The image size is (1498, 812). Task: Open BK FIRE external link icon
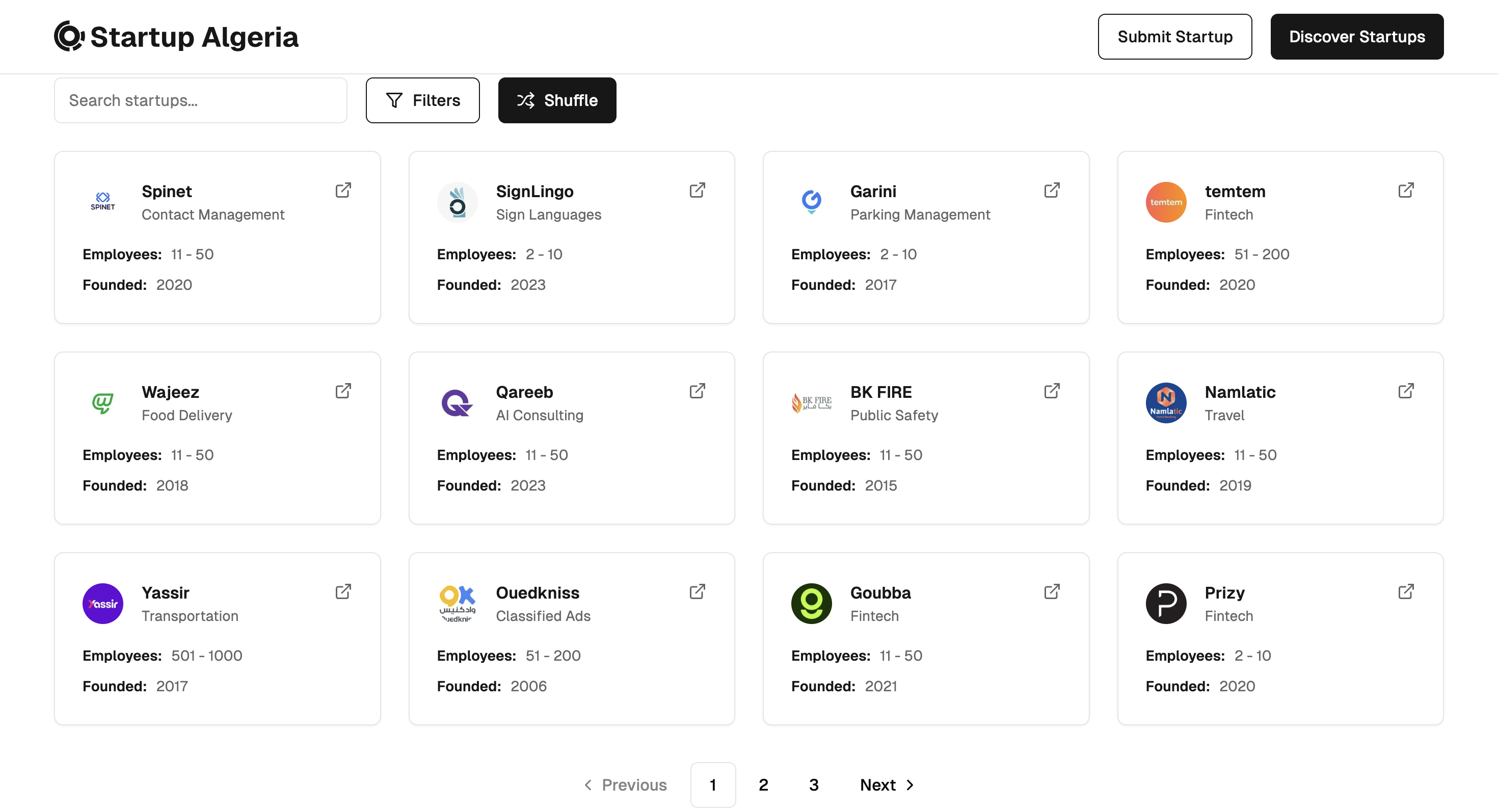tap(1051, 391)
